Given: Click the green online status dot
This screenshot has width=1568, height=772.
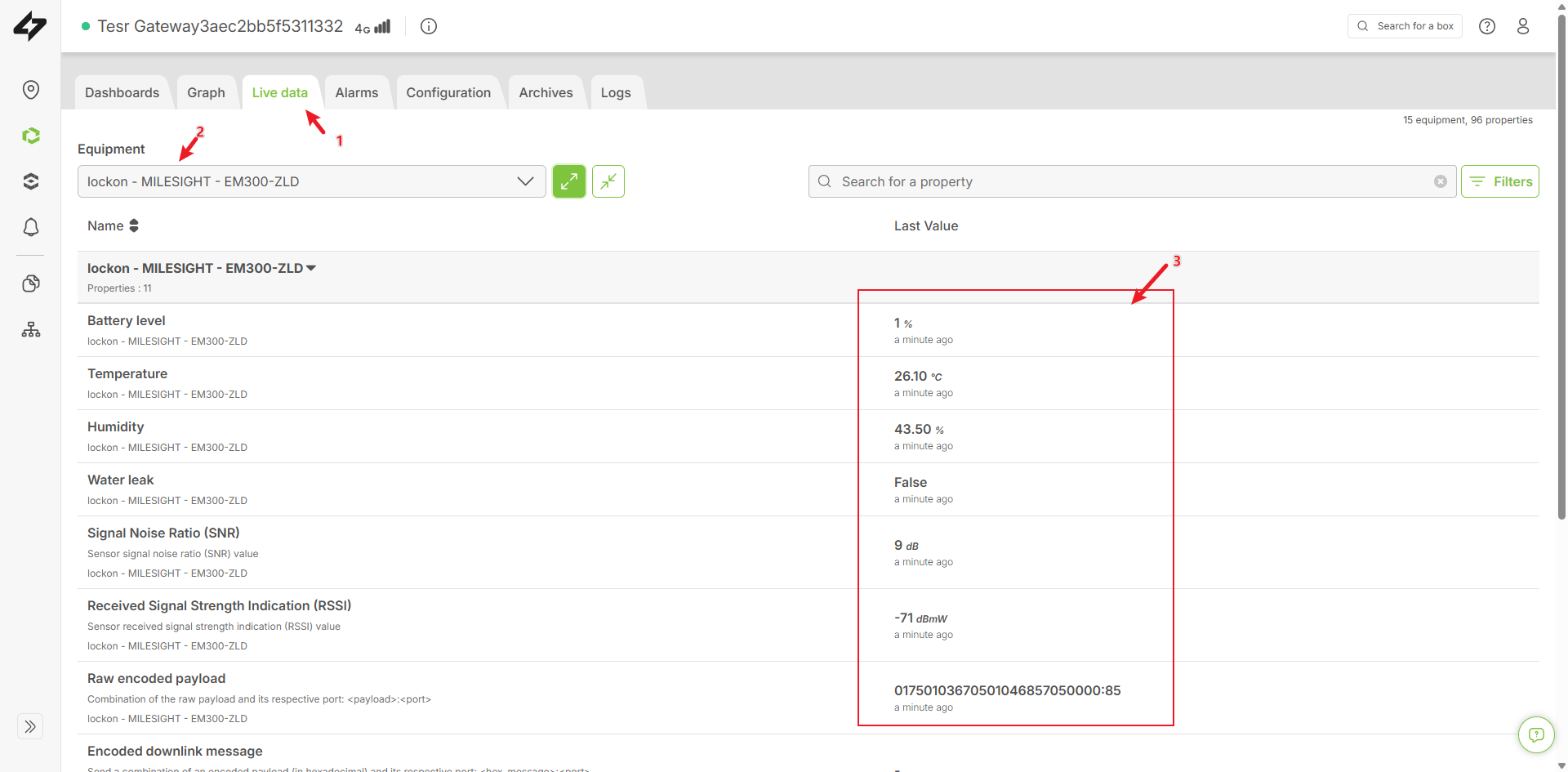Looking at the screenshot, I should point(86,26).
